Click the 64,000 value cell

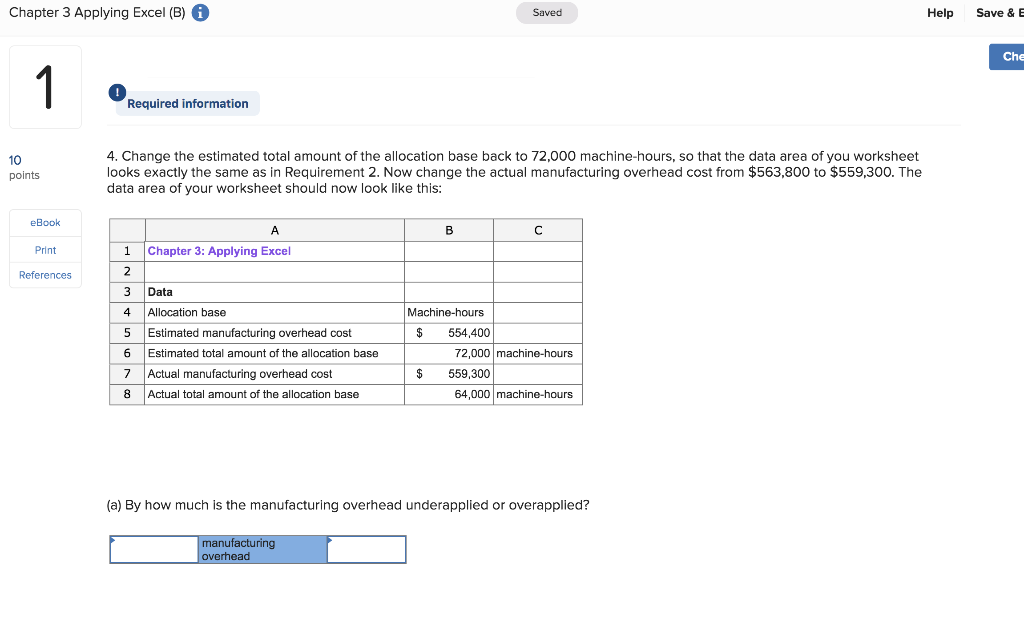pos(449,395)
